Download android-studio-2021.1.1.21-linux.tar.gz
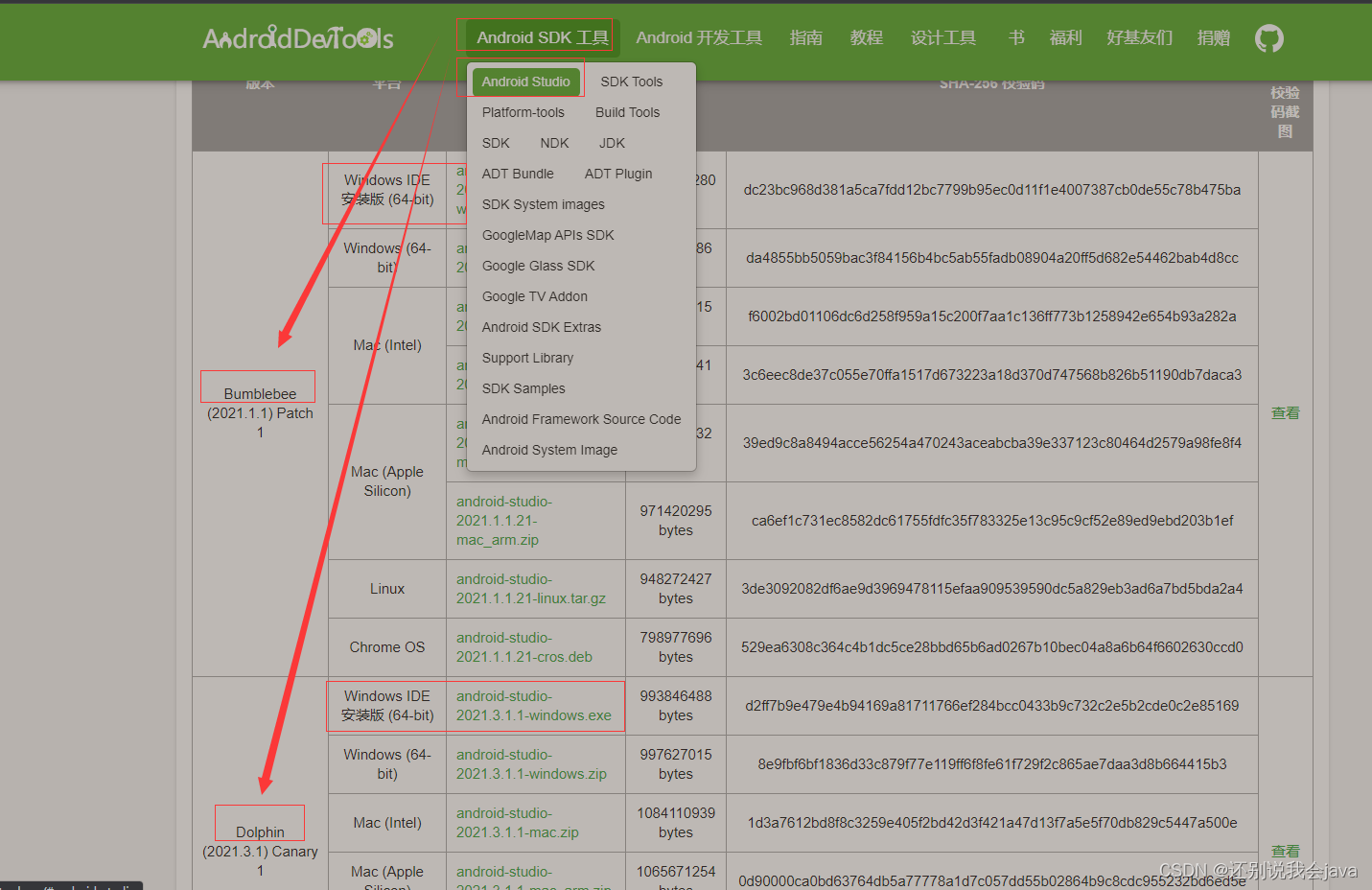Screen dimensions: 1372x890 coord(531,589)
